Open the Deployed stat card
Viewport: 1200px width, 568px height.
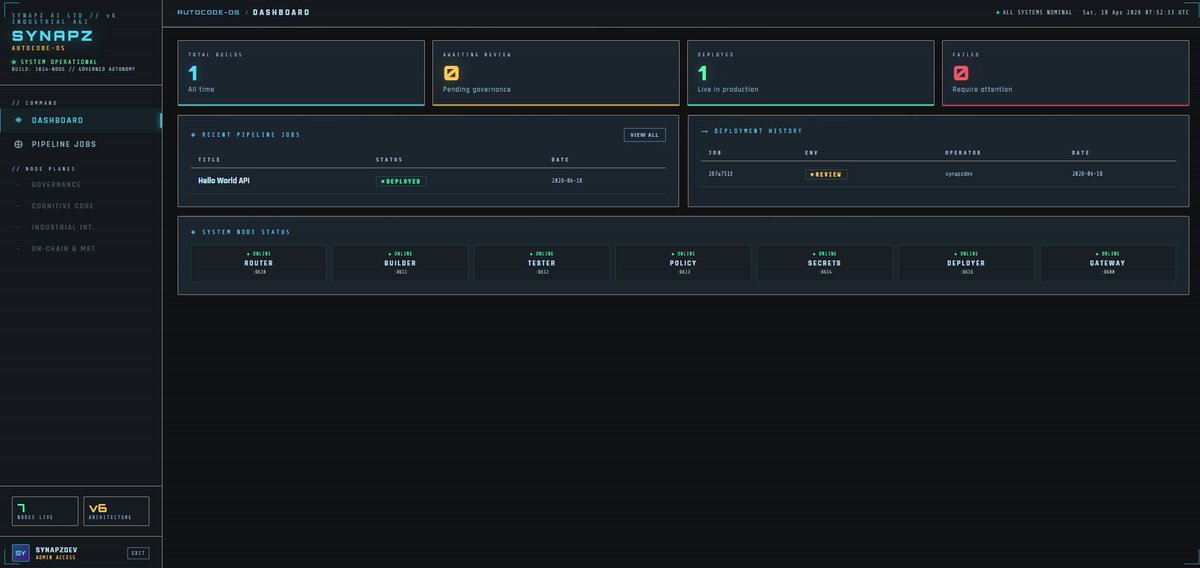point(811,72)
